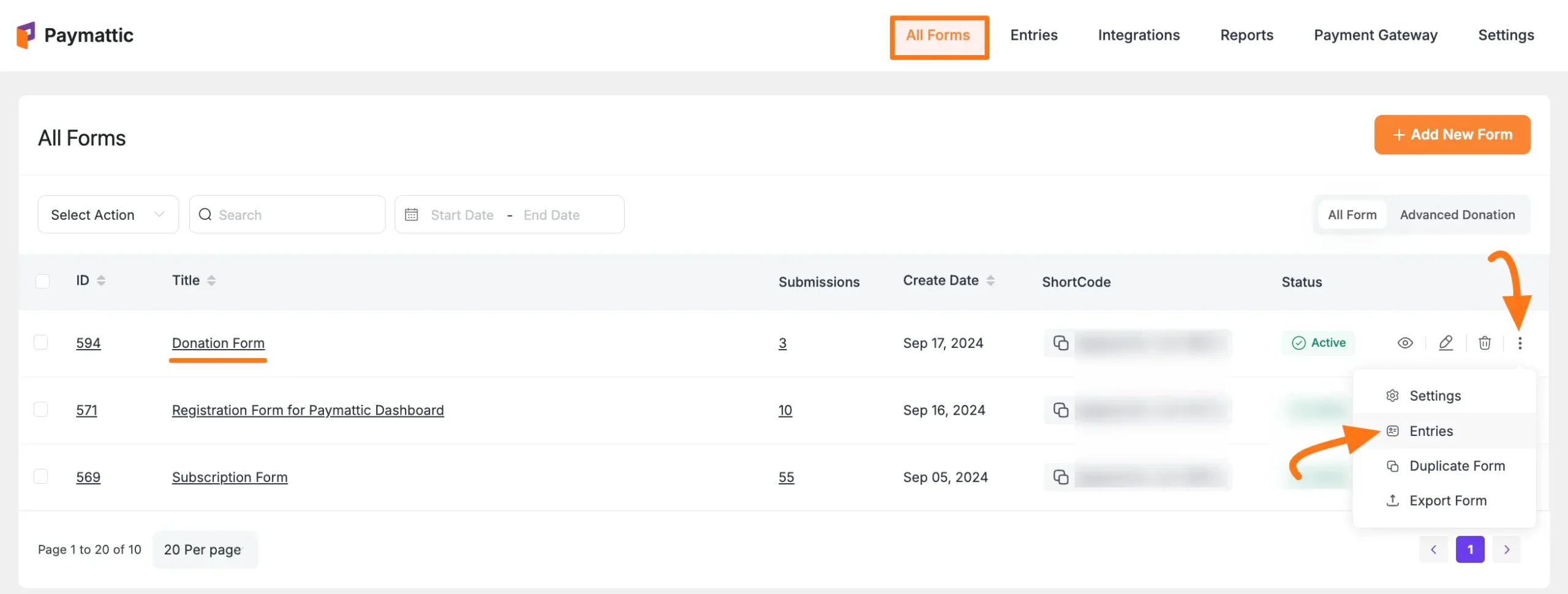Click the active status badge on Donation Form

click(x=1319, y=343)
